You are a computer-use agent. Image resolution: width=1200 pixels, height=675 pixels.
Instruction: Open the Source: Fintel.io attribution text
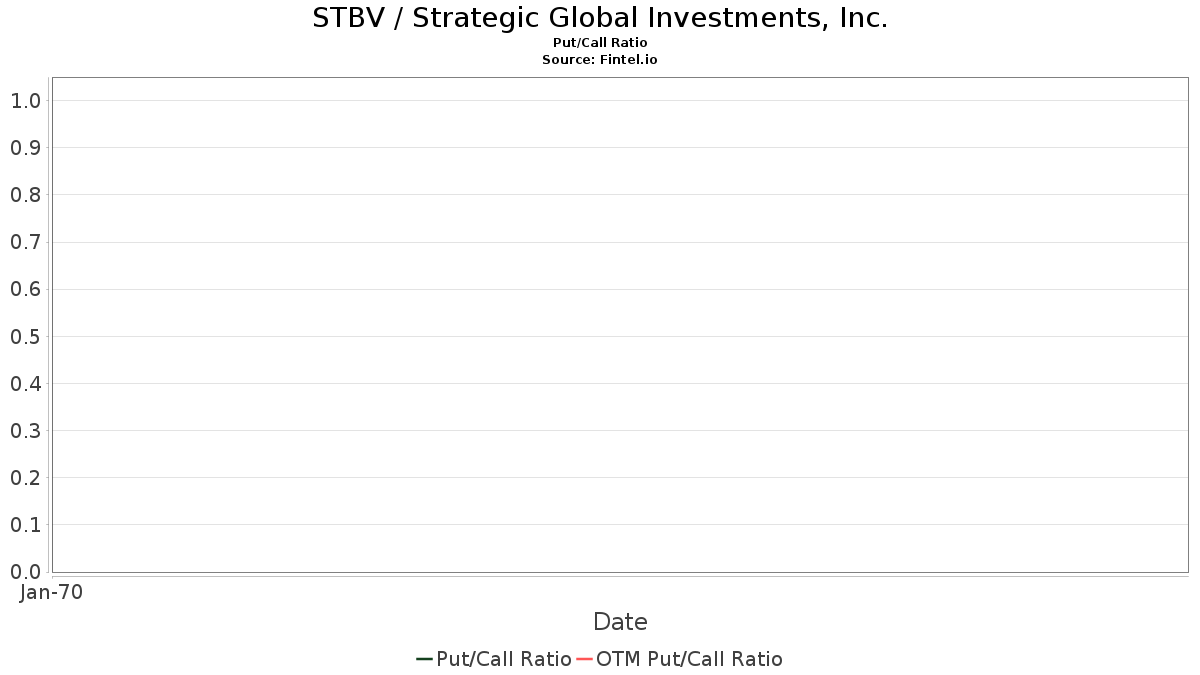pos(600,60)
